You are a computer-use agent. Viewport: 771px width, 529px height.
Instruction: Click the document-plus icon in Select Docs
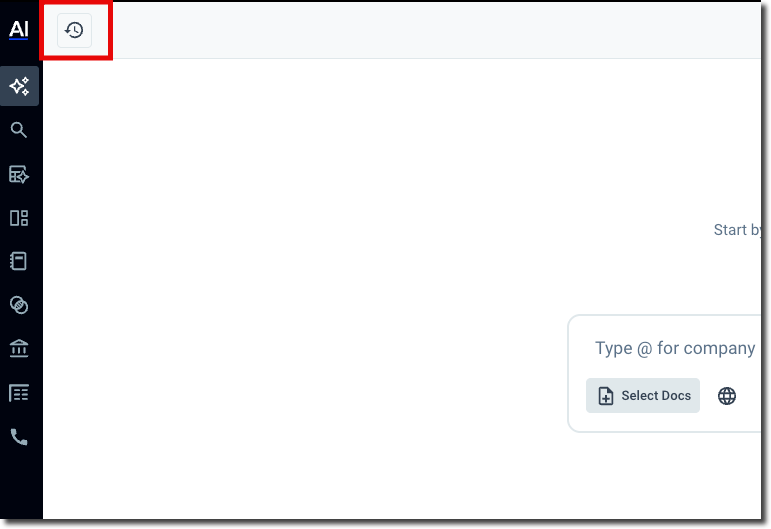tap(605, 396)
